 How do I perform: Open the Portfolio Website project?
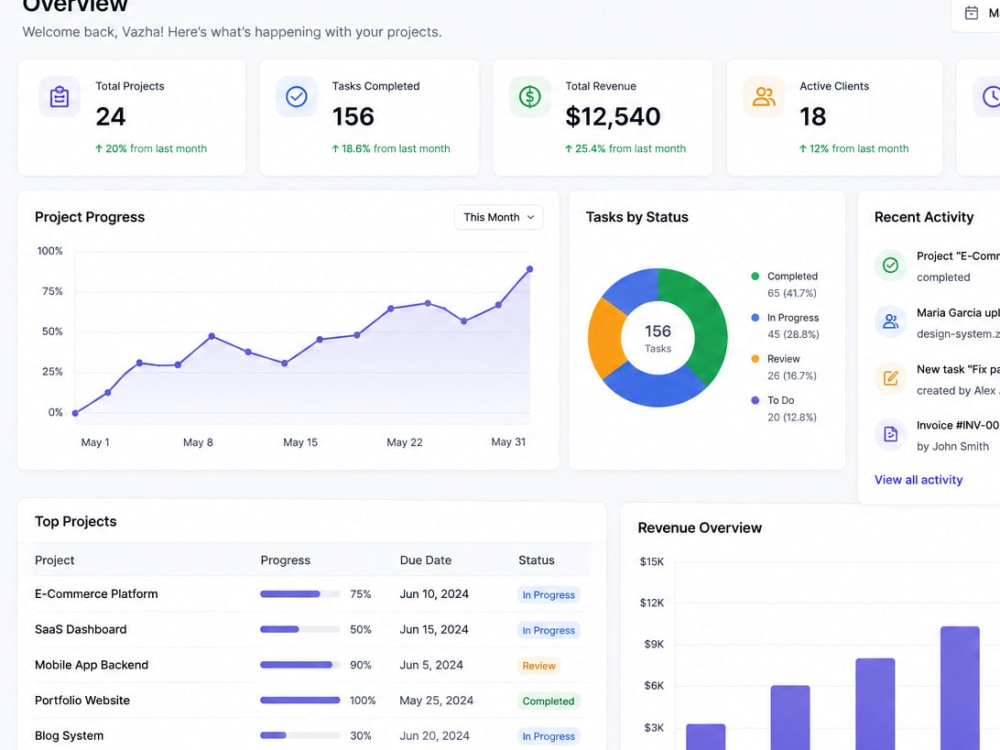82,700
